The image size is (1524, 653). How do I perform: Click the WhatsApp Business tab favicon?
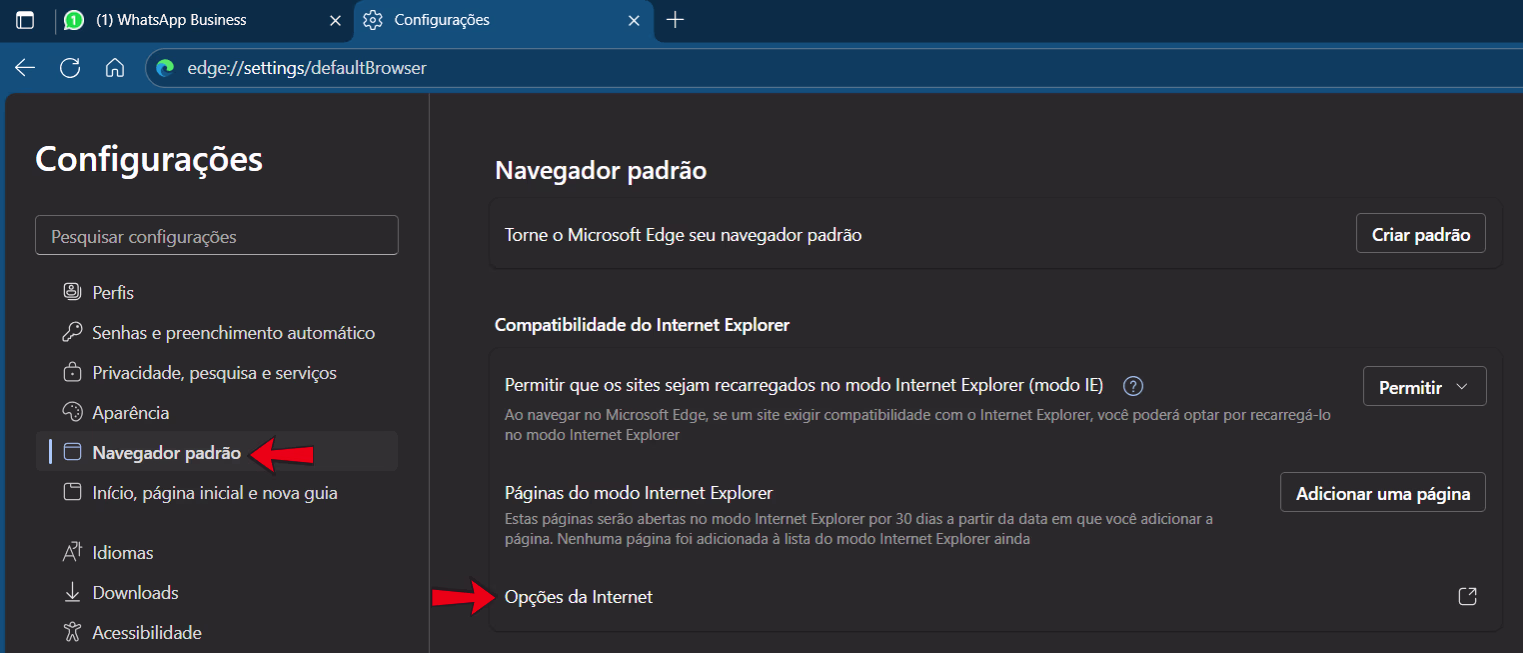pos(73,20)
